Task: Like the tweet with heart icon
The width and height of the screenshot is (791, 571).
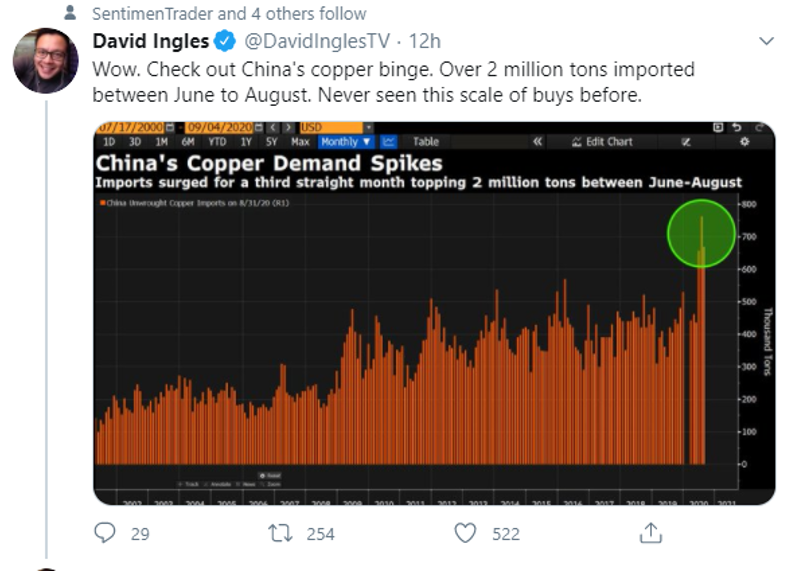Action: (465, 533)
